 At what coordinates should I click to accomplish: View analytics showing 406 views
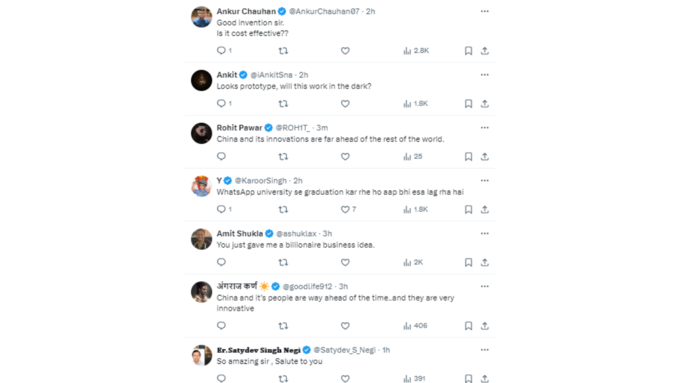pyautogui.click(x=415, y=326)
